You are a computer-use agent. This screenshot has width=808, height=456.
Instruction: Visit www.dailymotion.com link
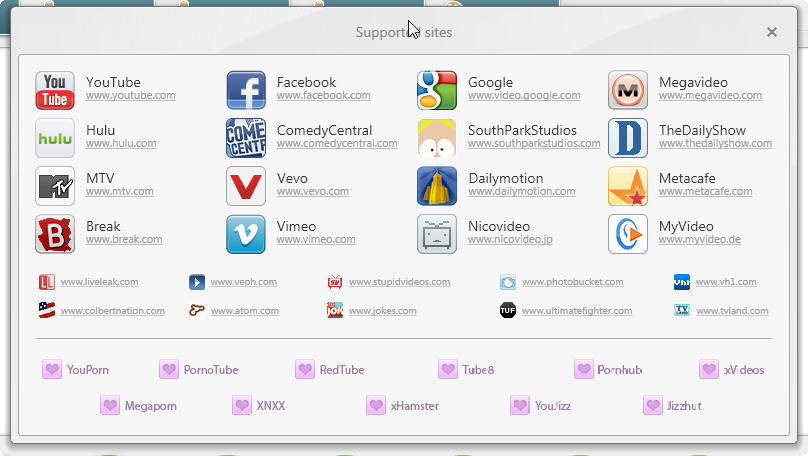[522, 192]
